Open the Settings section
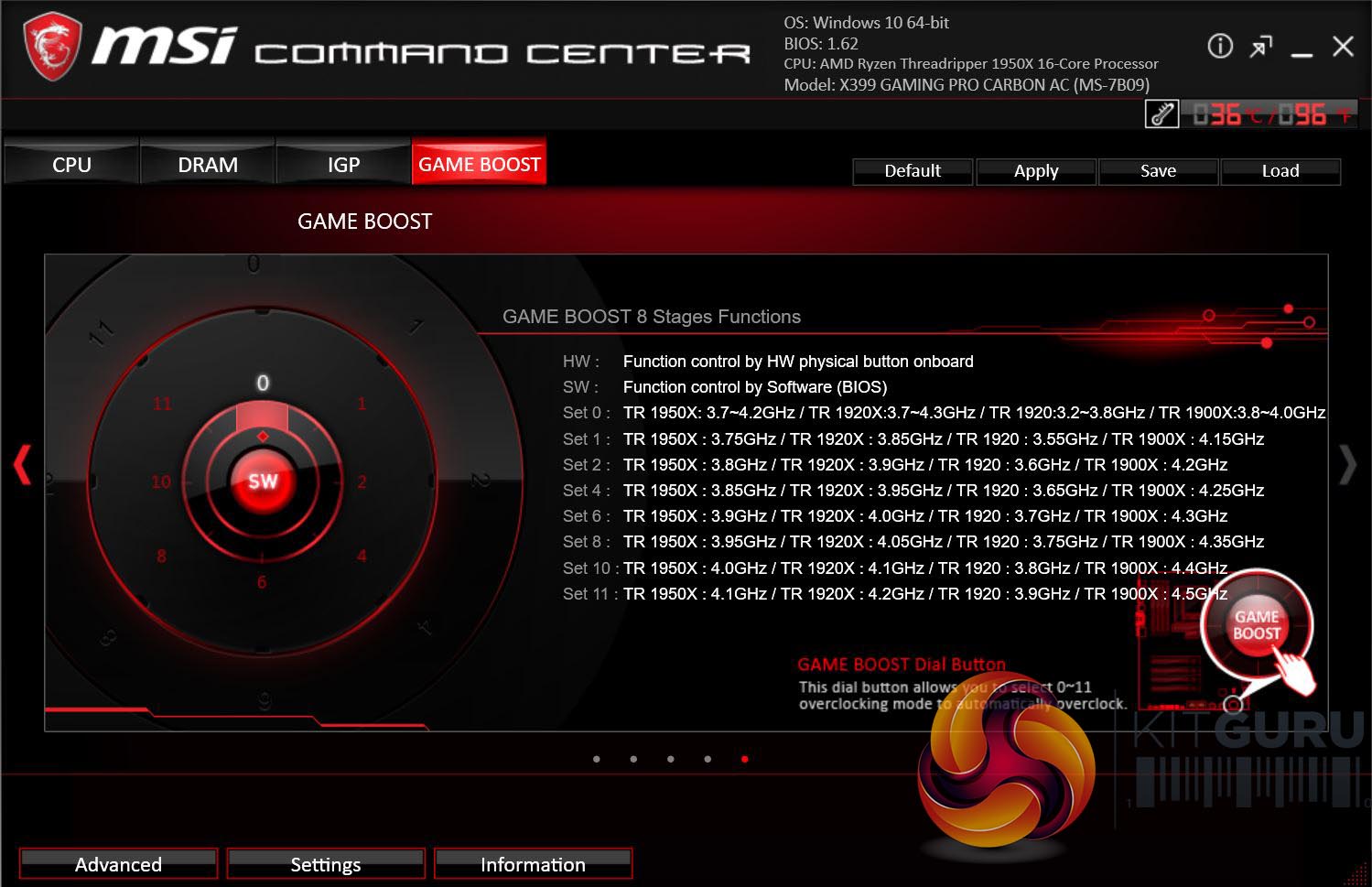This screenshot has height=887, width=1372. 326,864
